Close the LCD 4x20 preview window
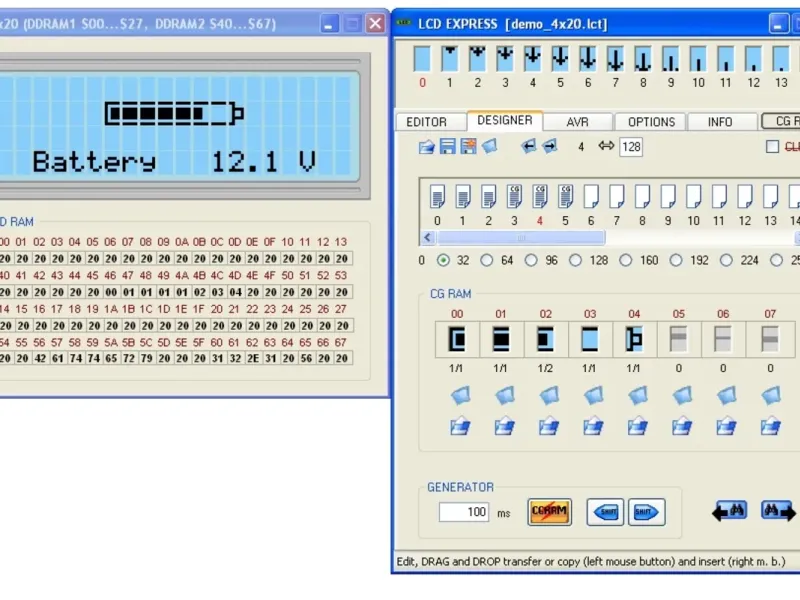The width and height of the screenshot is (800, 600). click(x=376, y=23)
